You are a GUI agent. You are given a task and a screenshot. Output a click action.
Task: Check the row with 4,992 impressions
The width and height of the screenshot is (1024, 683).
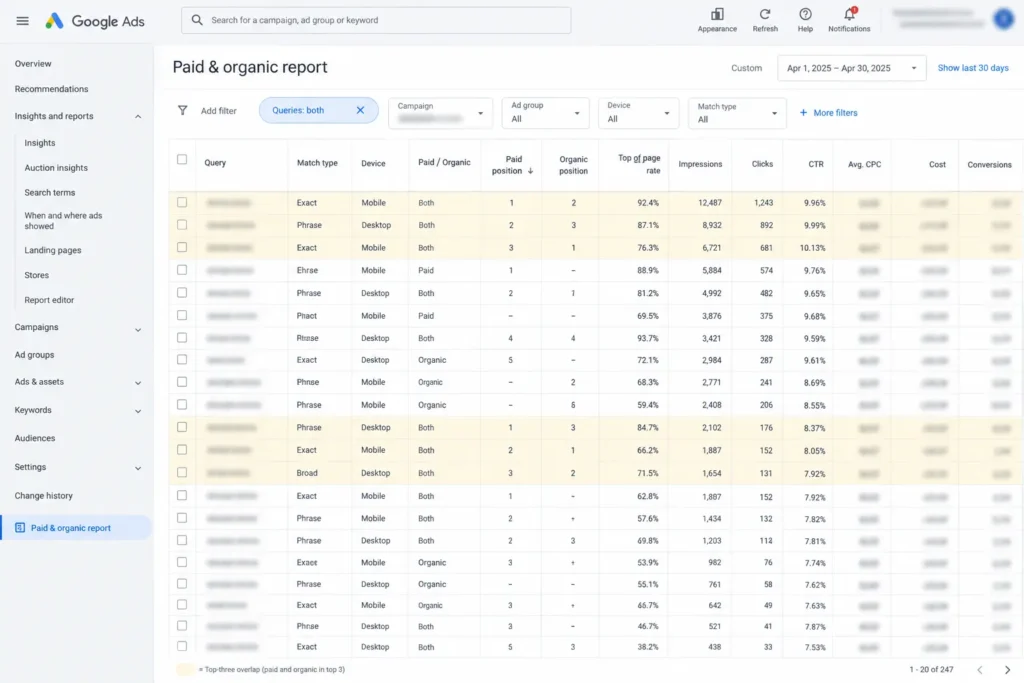[182, 293]
